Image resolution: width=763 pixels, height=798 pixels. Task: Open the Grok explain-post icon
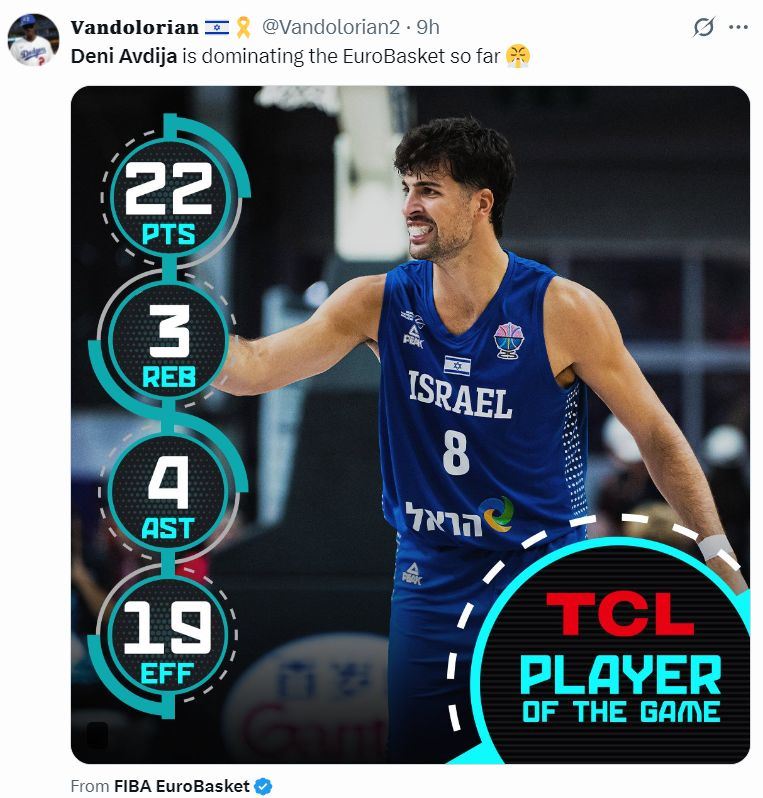[x=703, y=27]
